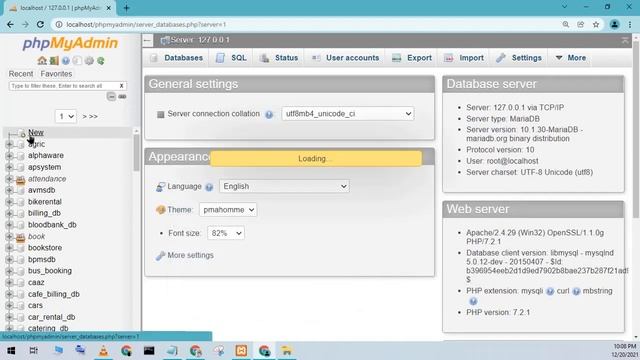640x360 pixels.
Task: Open the Language dropdown showing English
Action: (x=284, y=186)
